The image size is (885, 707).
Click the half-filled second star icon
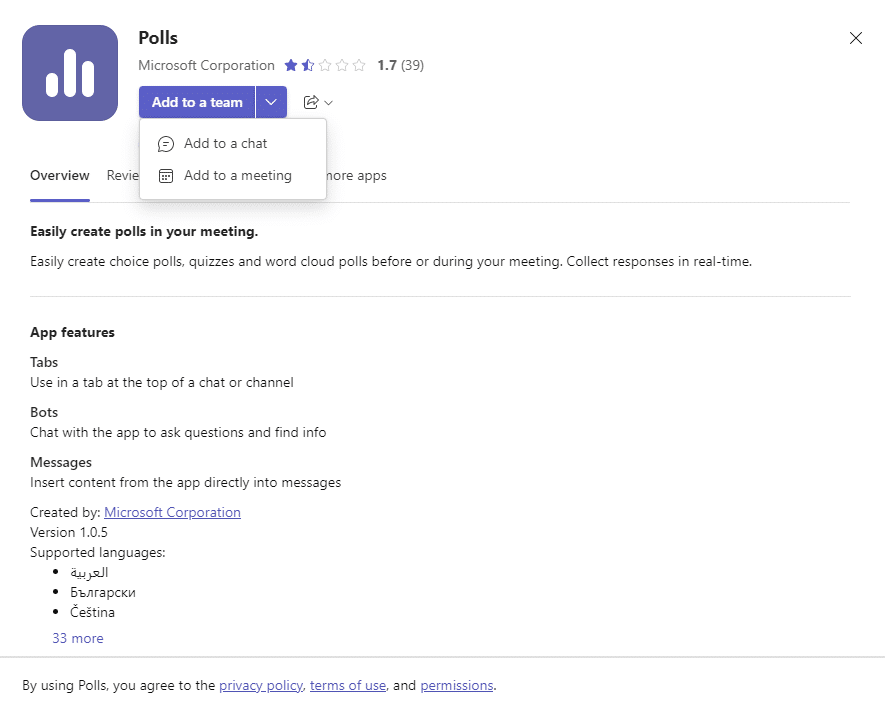coord(307,65)
